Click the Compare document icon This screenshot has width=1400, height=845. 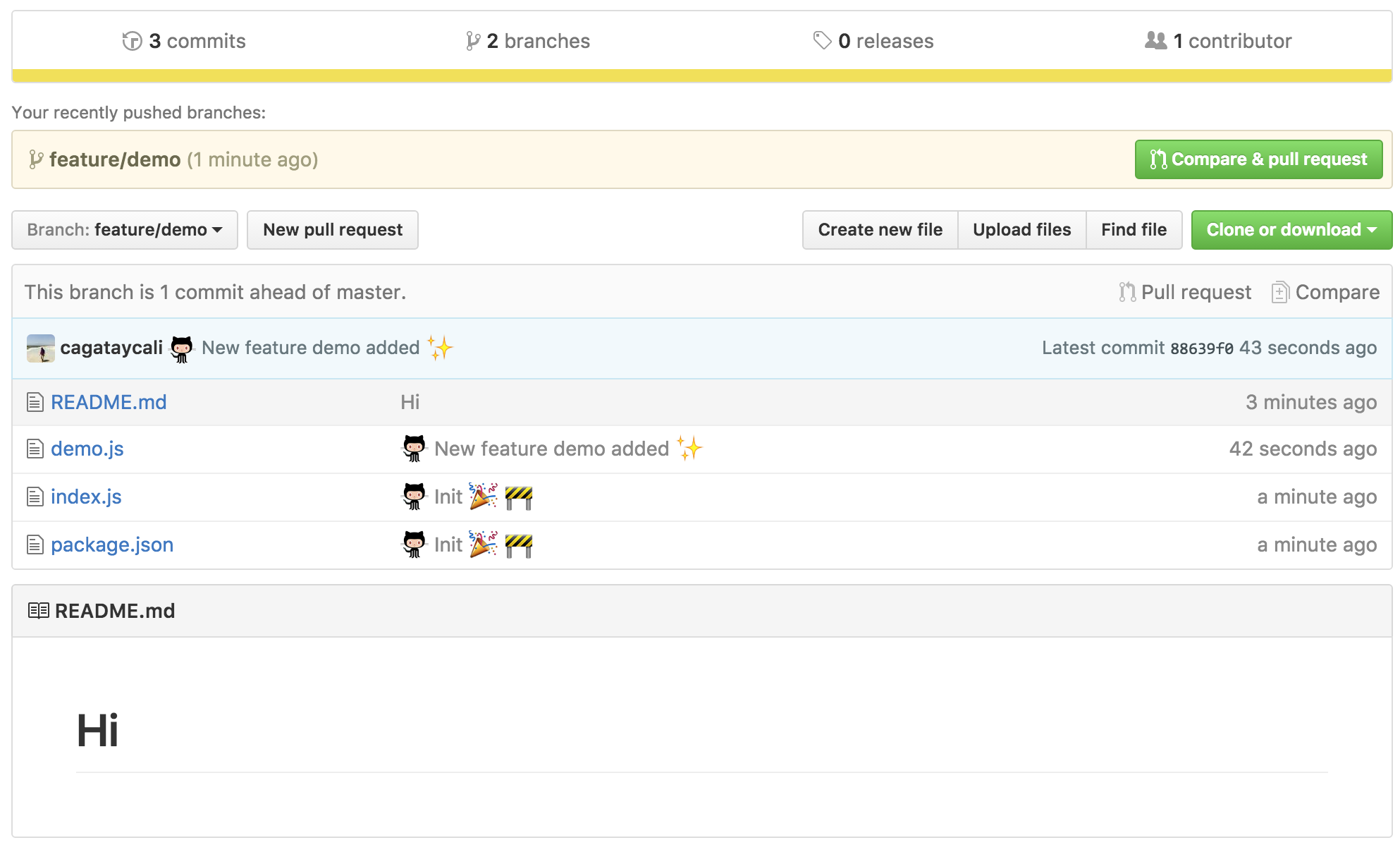point(1280,292)
